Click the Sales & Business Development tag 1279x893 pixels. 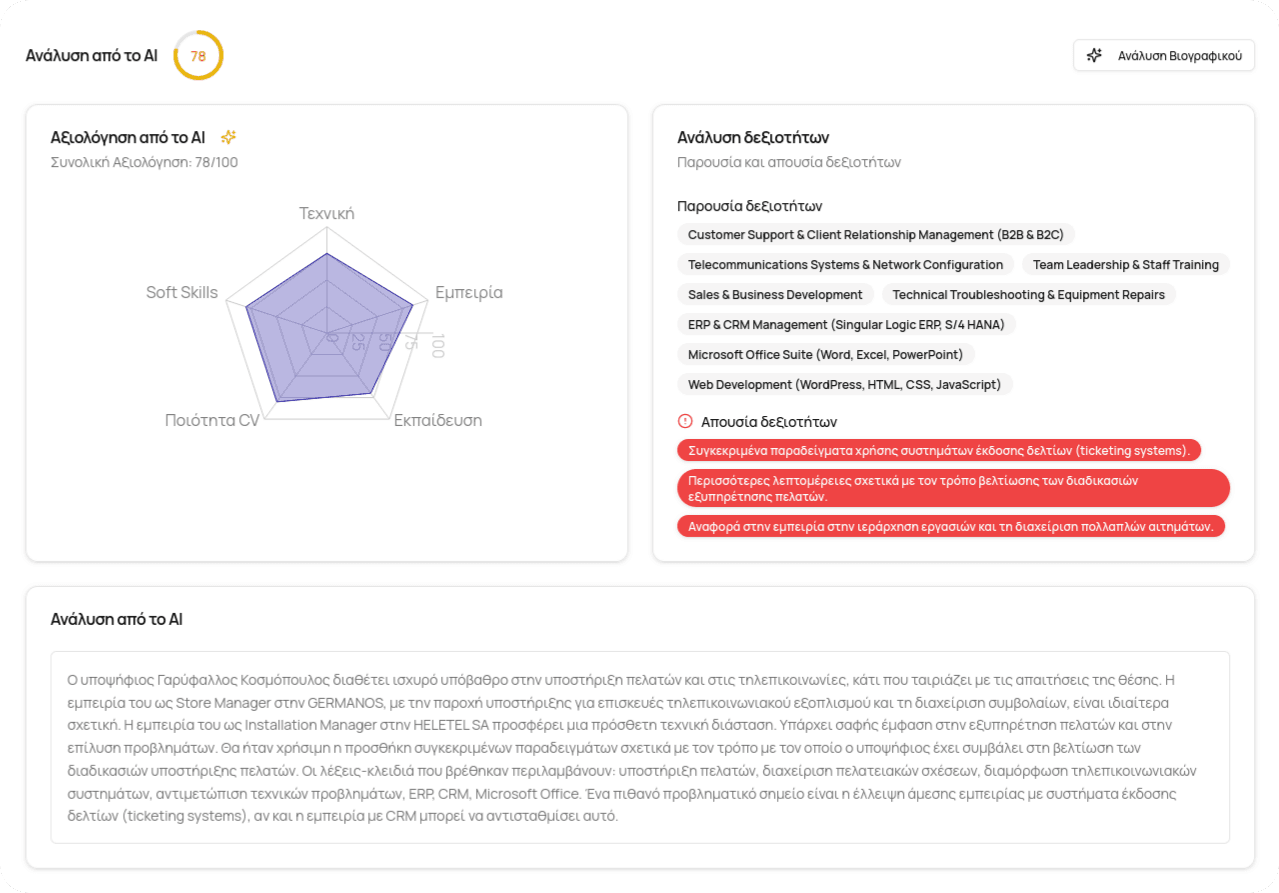point(775,295)
